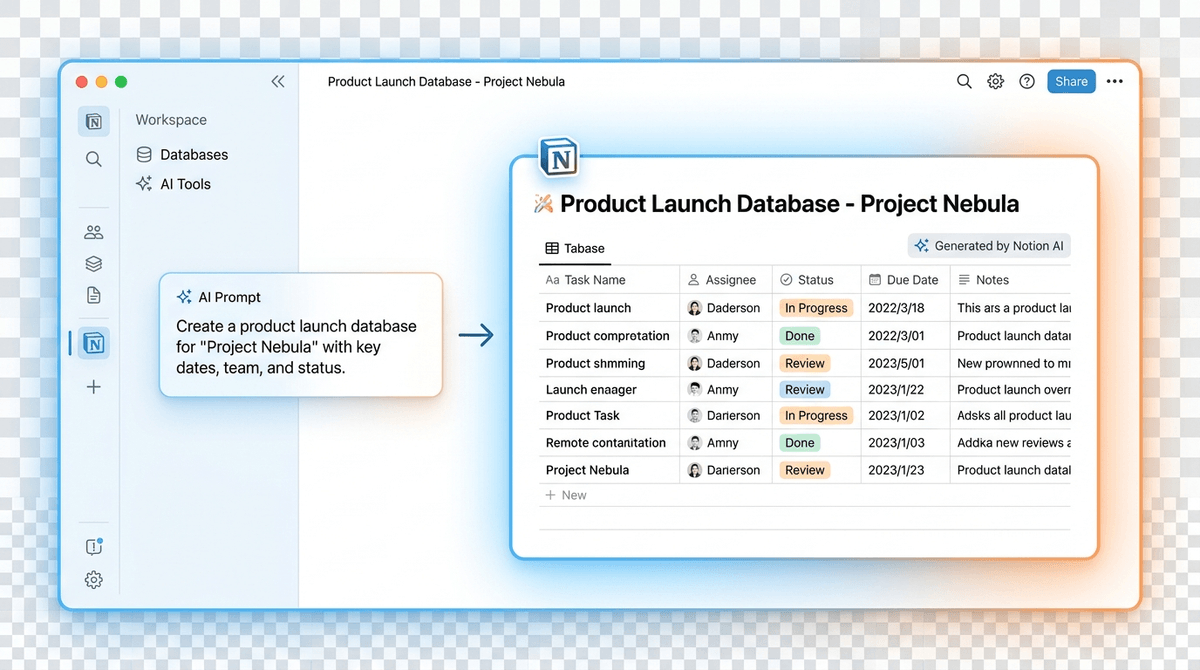1200x670 pixels.
Task: Click the plus icon in the sidebar
Action: (93, 387)
